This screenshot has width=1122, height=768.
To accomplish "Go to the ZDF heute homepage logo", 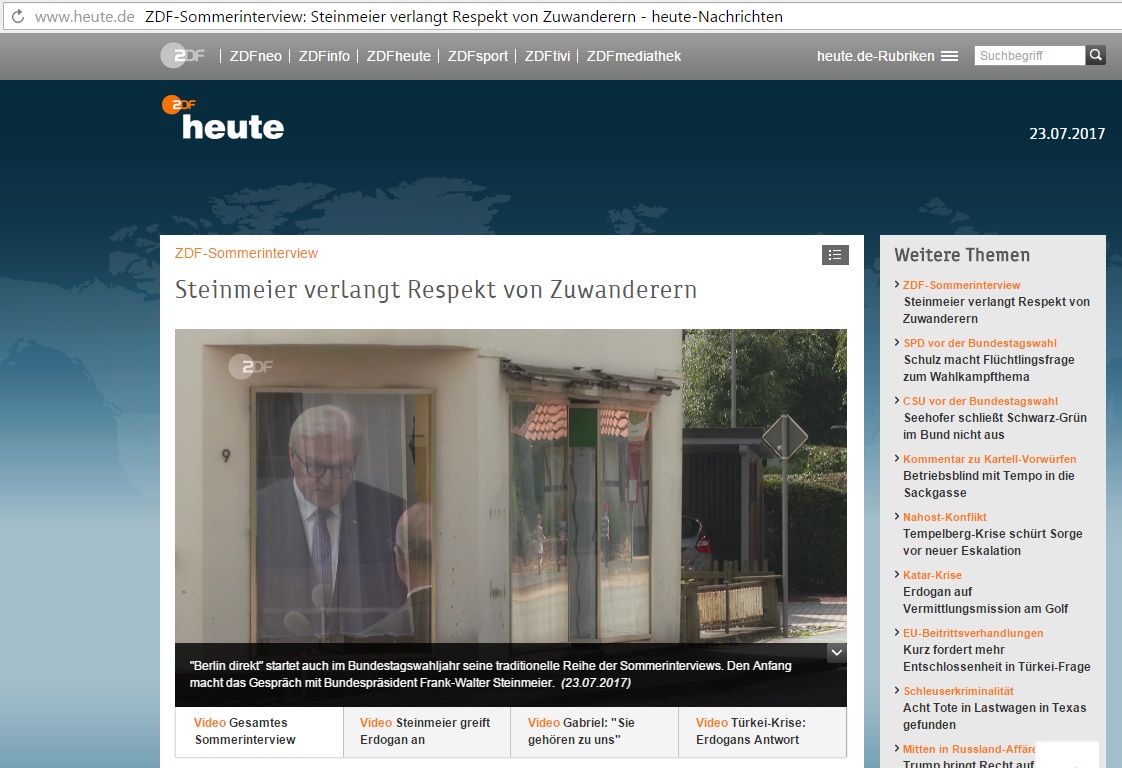I will [x=223, y=118].
